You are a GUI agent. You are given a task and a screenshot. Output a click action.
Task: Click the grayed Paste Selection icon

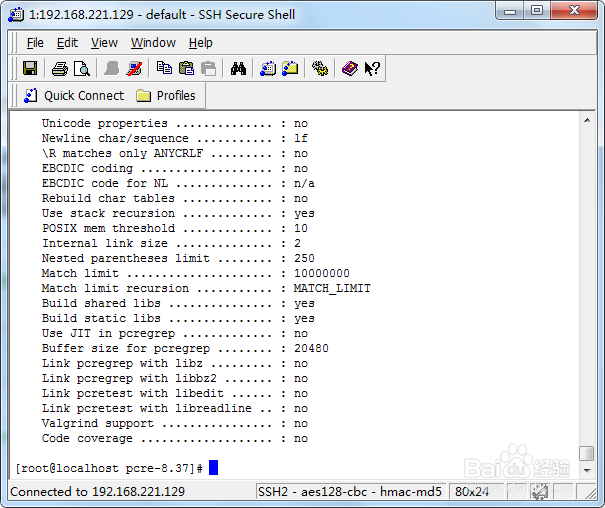209,69
